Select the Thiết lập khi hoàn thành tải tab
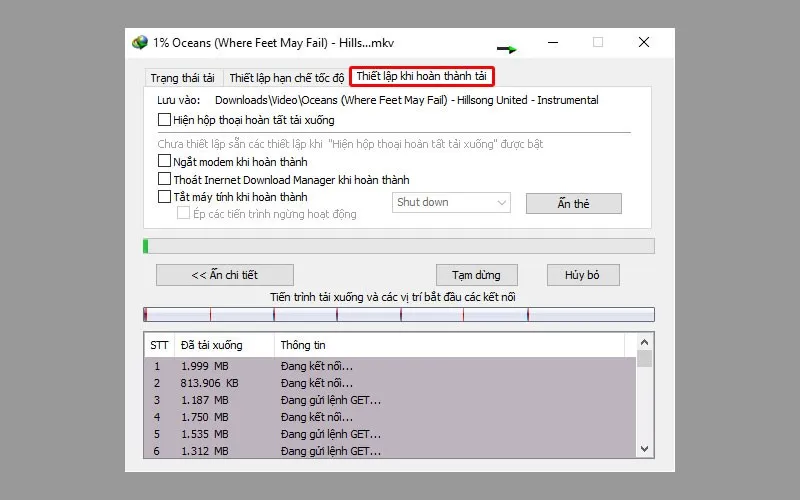Image resolution: width=800 pixels, height=500 pixels. point(421,76)
